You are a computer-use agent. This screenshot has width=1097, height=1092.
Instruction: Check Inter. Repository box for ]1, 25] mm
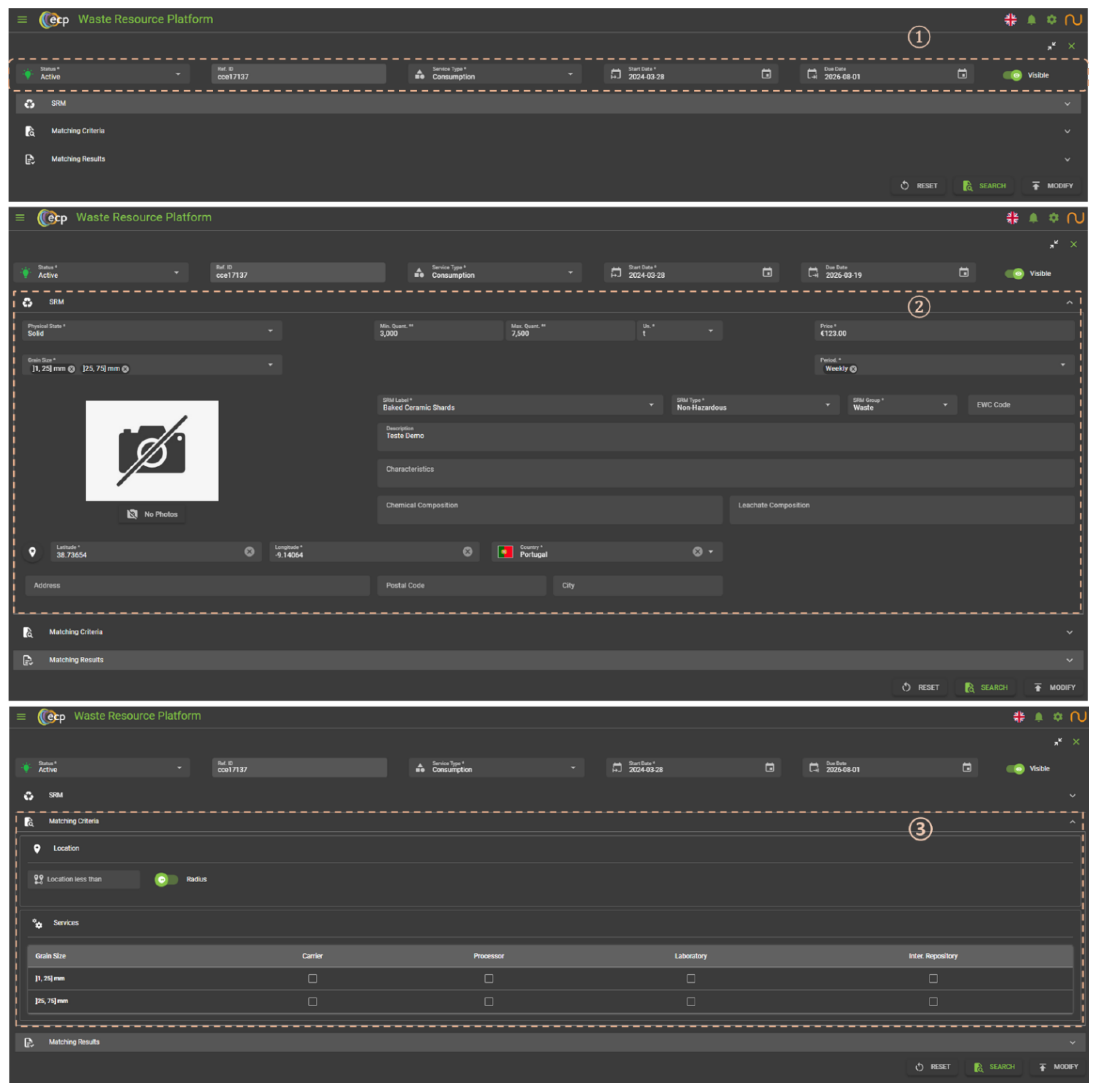point(933,979)
